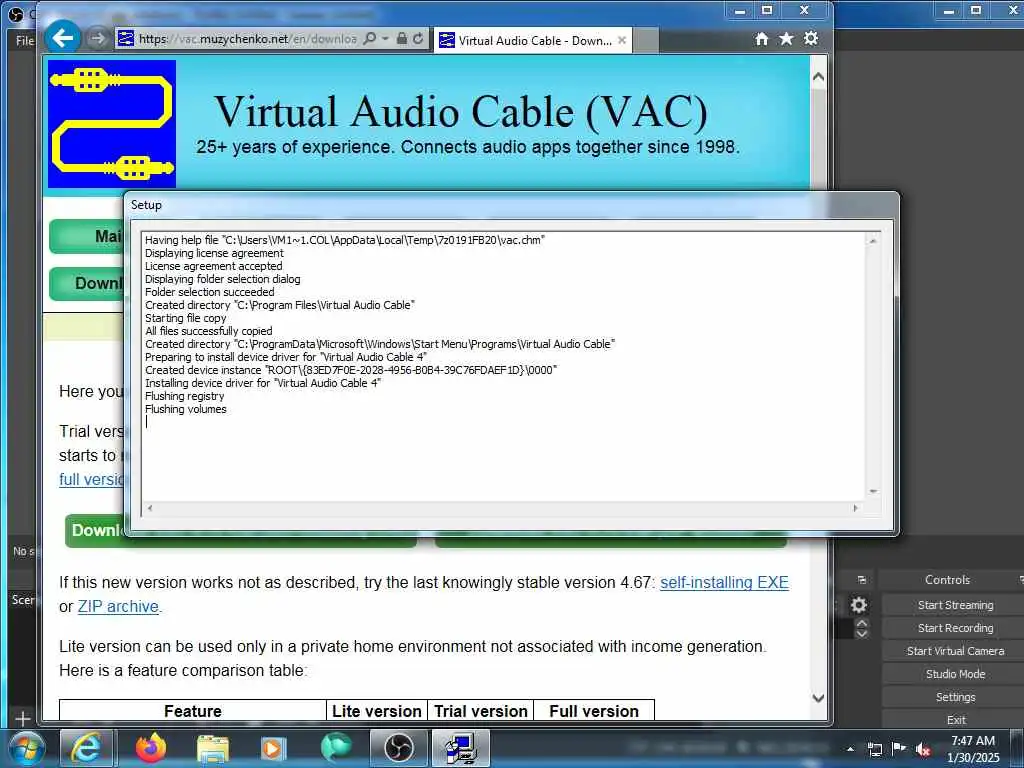This screenshot has height=768, width=1024.
Task: Click "Flushing volumes" line in Setup log
Action: 185,409
